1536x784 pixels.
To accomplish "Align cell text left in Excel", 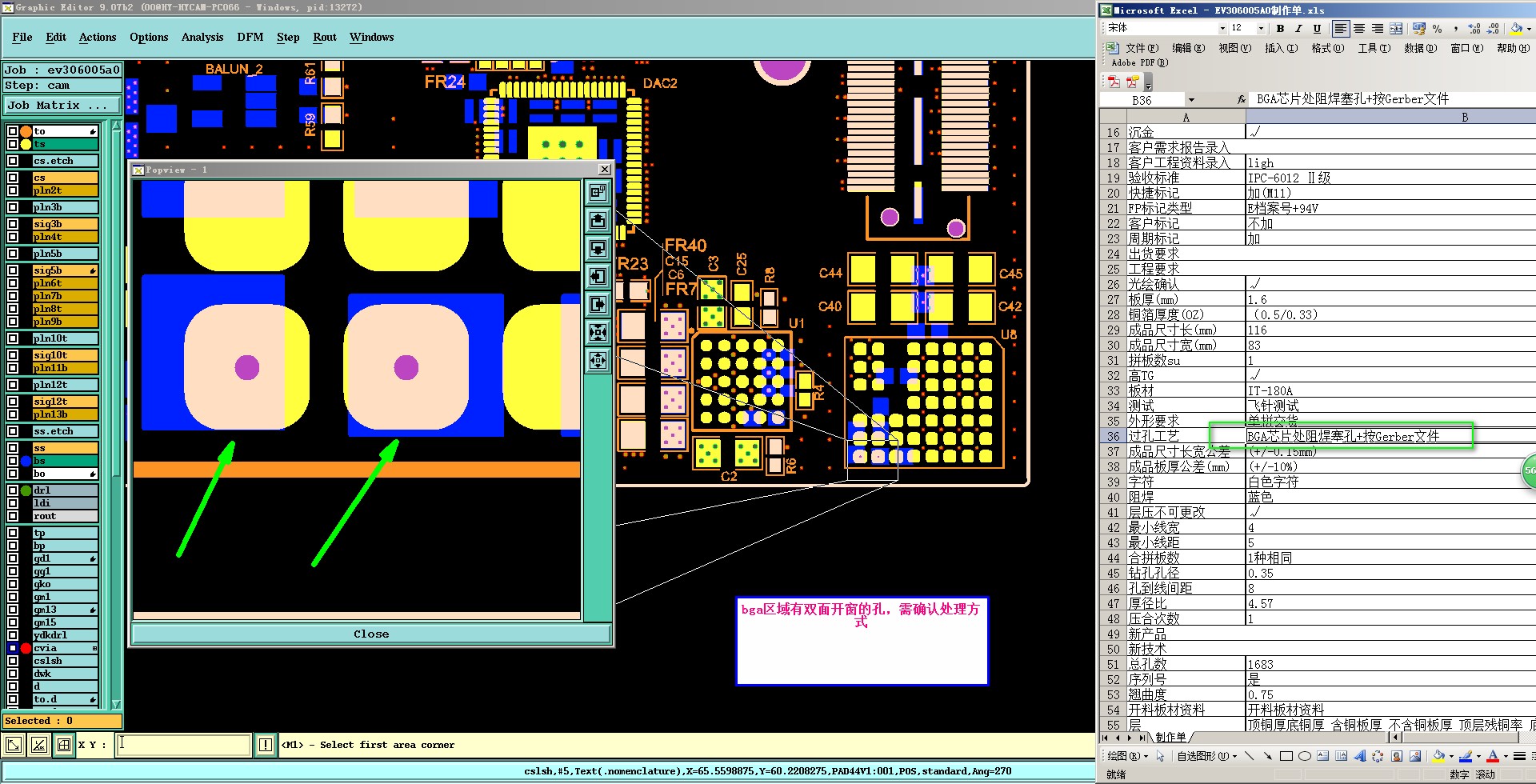I will 1341,28.
